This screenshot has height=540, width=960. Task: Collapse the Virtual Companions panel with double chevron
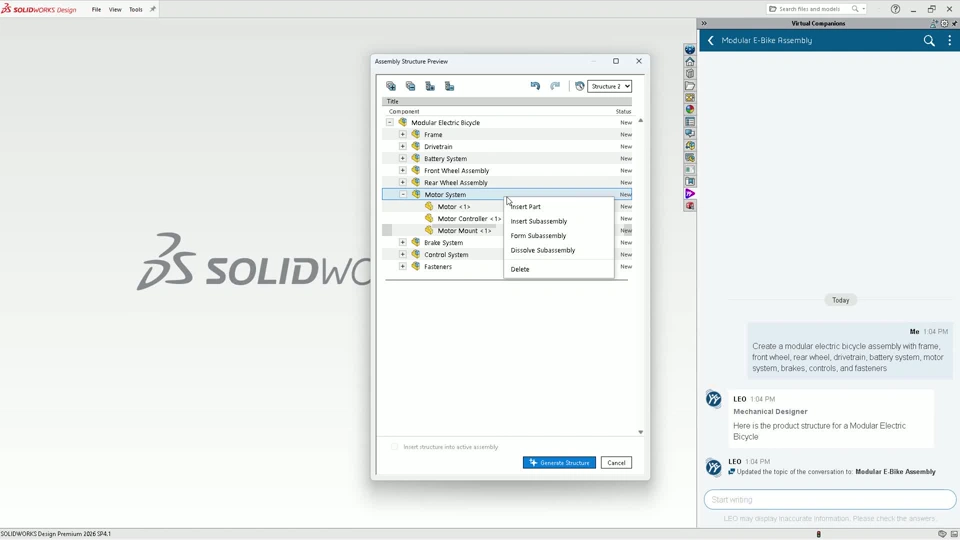[704, 23]
